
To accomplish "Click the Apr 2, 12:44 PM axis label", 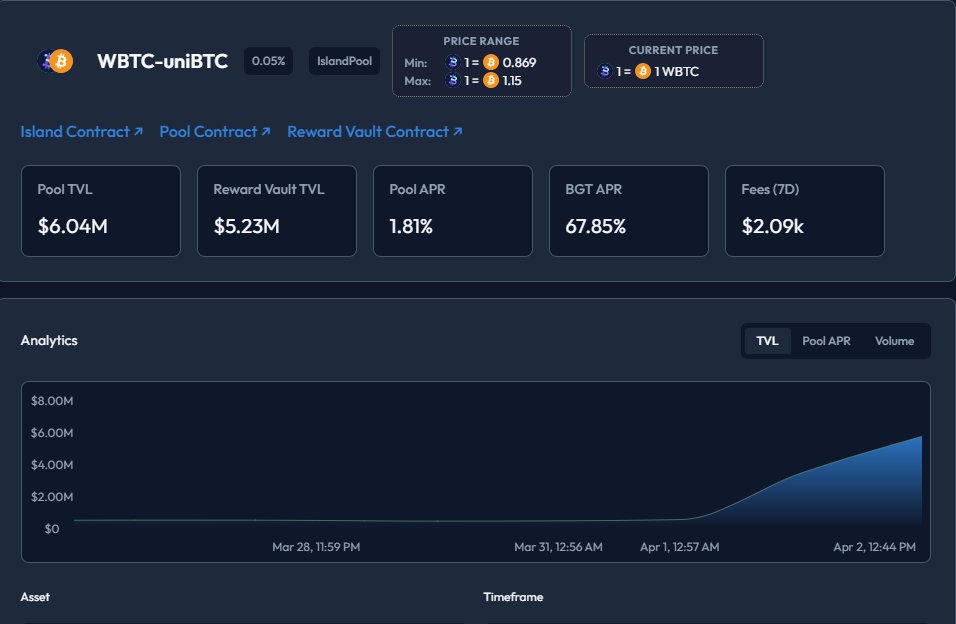I will coord(874,547).
